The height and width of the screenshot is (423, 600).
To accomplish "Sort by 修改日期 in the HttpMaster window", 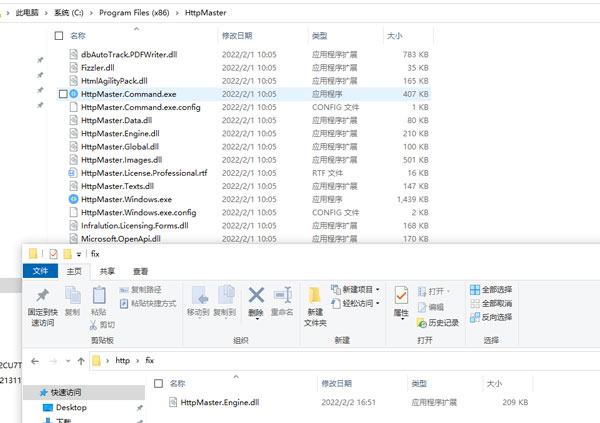I will click(237, 36).
